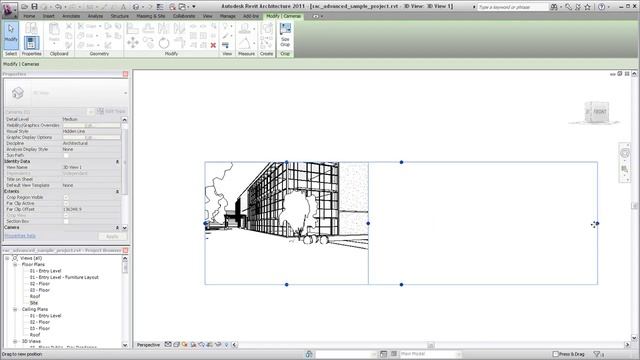Open the Main Model design options dropdown
Screen dimensions: 640x360
pyautogui.click(x=430, y=354)
